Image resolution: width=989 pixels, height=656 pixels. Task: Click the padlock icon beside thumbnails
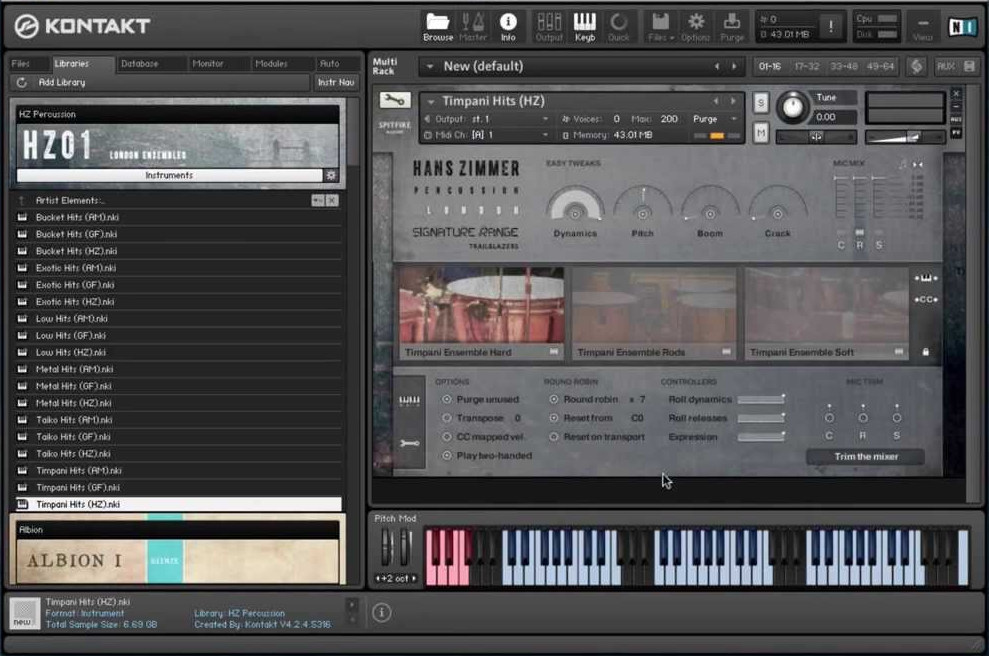click(x=925, y=352)
